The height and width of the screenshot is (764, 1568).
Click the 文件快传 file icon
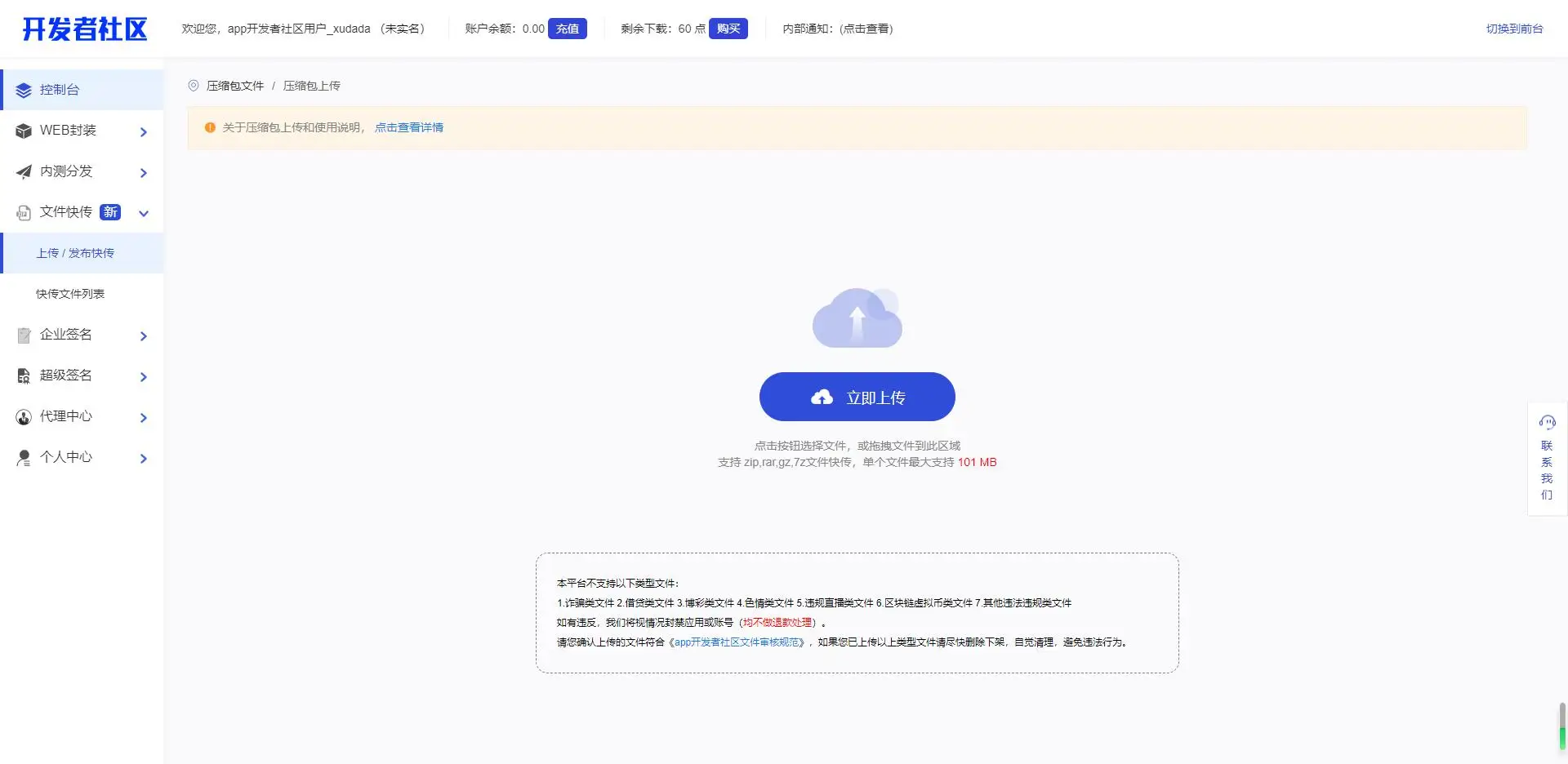click(x=24, y=213)
